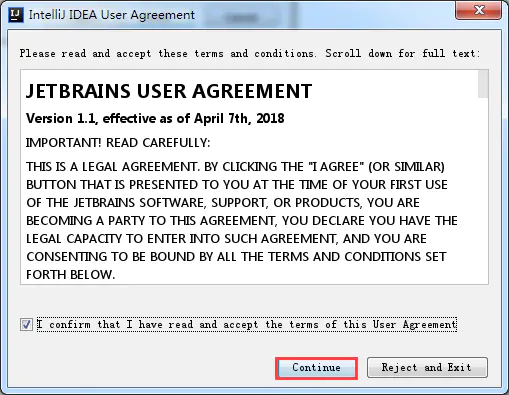Click the 'Please read and accept these terms' instruction
Screen dimensions: 509x395
point(250,53)
